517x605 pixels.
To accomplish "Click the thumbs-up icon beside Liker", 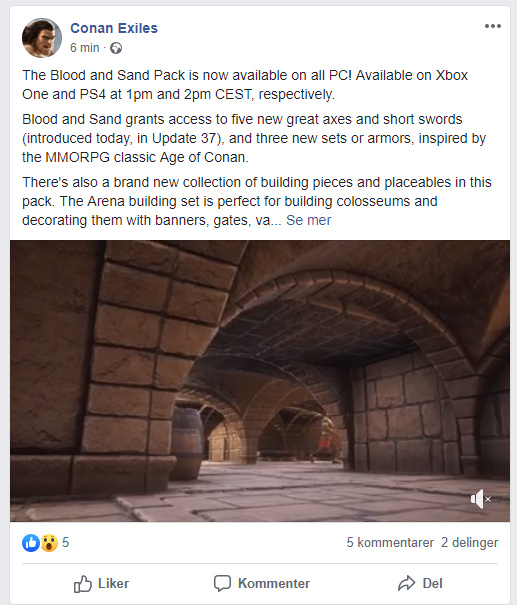I will click(x=83, y=584).
